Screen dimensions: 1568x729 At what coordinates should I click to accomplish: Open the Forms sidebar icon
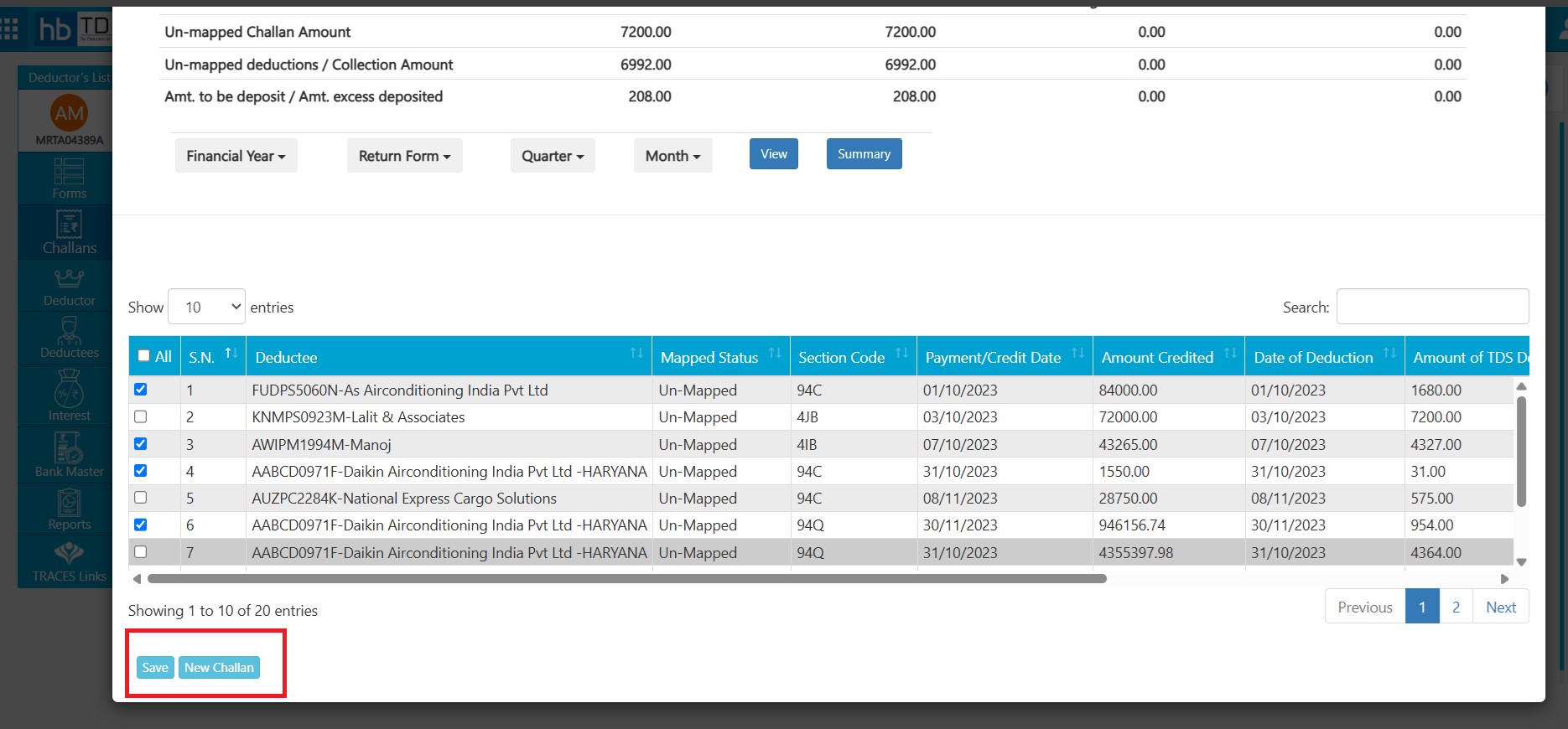(x=69, y=178)
